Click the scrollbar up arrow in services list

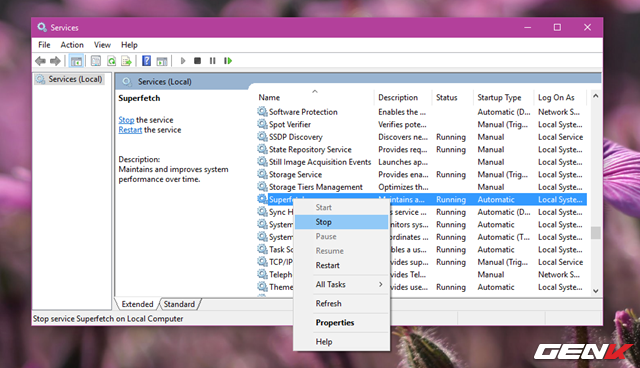tap(596, 96)
